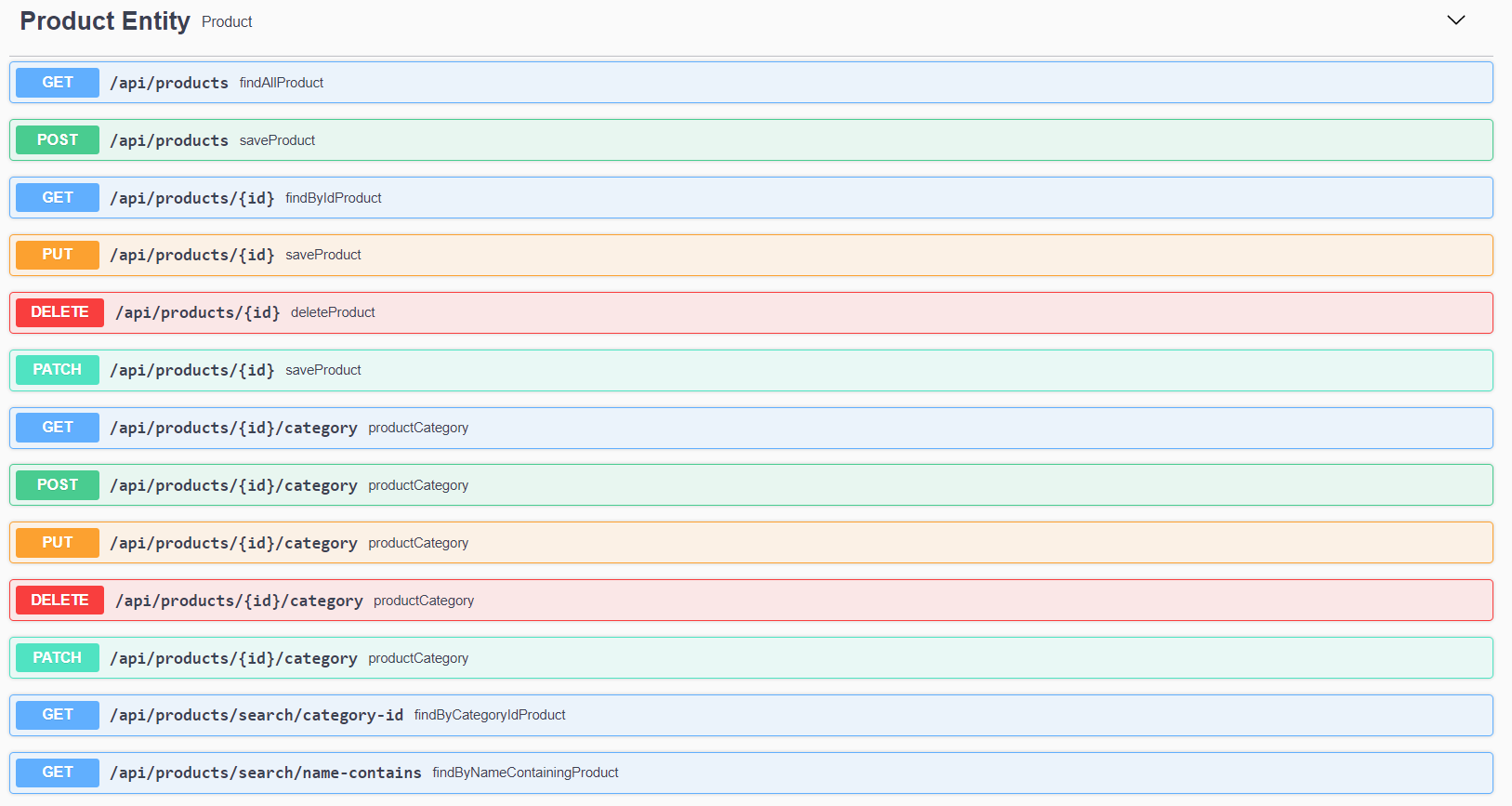1512x806 pixels.
Task: Click the findAllProduct summary text
Action: [x=282, y=83]
